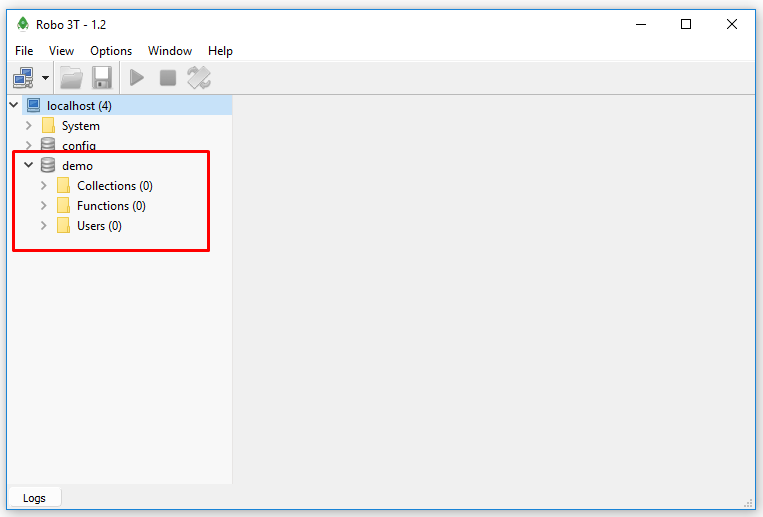763x517 pixels.
Task: Open the View menu
Action: pos(61,51)
